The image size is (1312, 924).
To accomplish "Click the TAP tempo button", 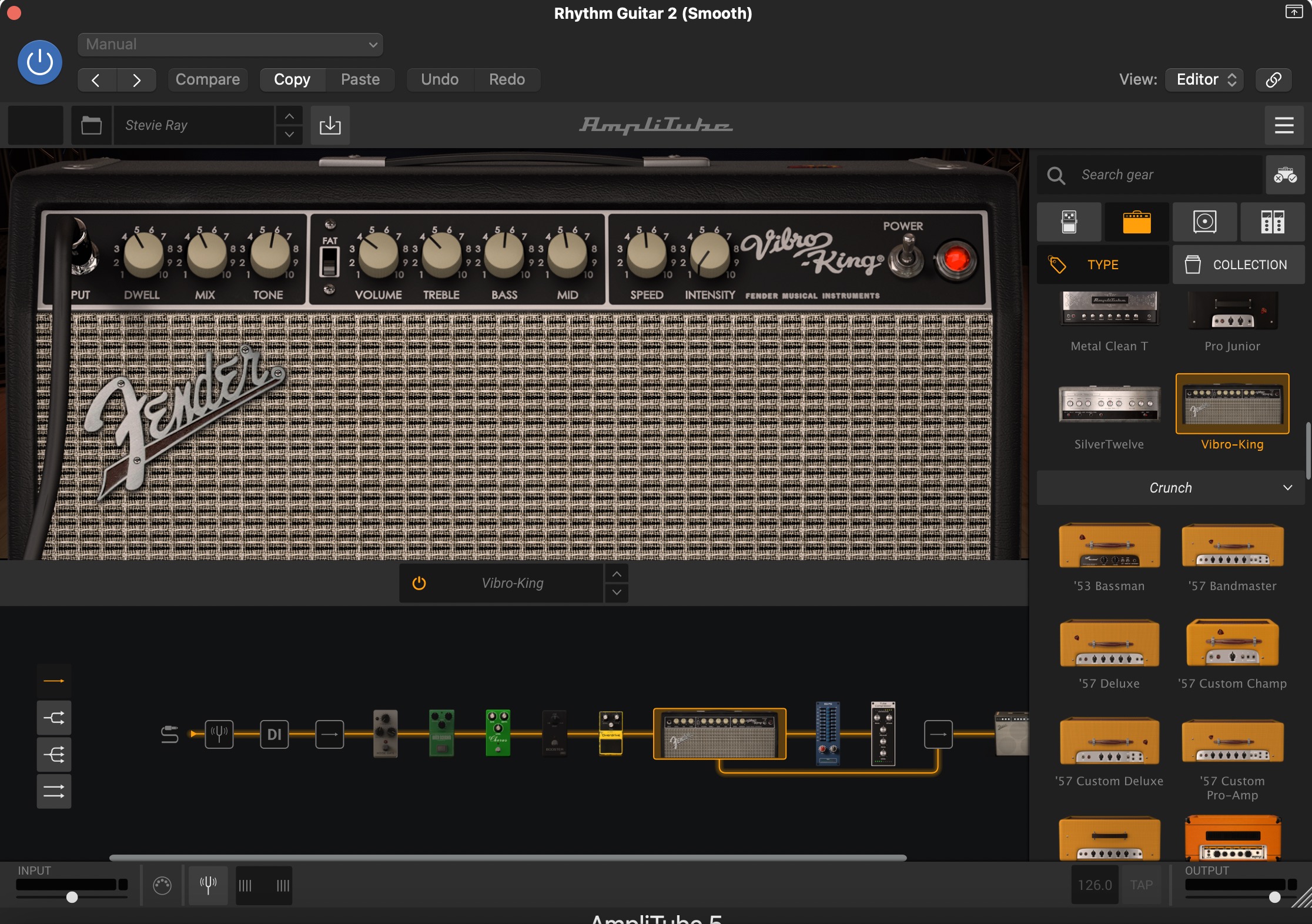I will [x=1141, y=885].
